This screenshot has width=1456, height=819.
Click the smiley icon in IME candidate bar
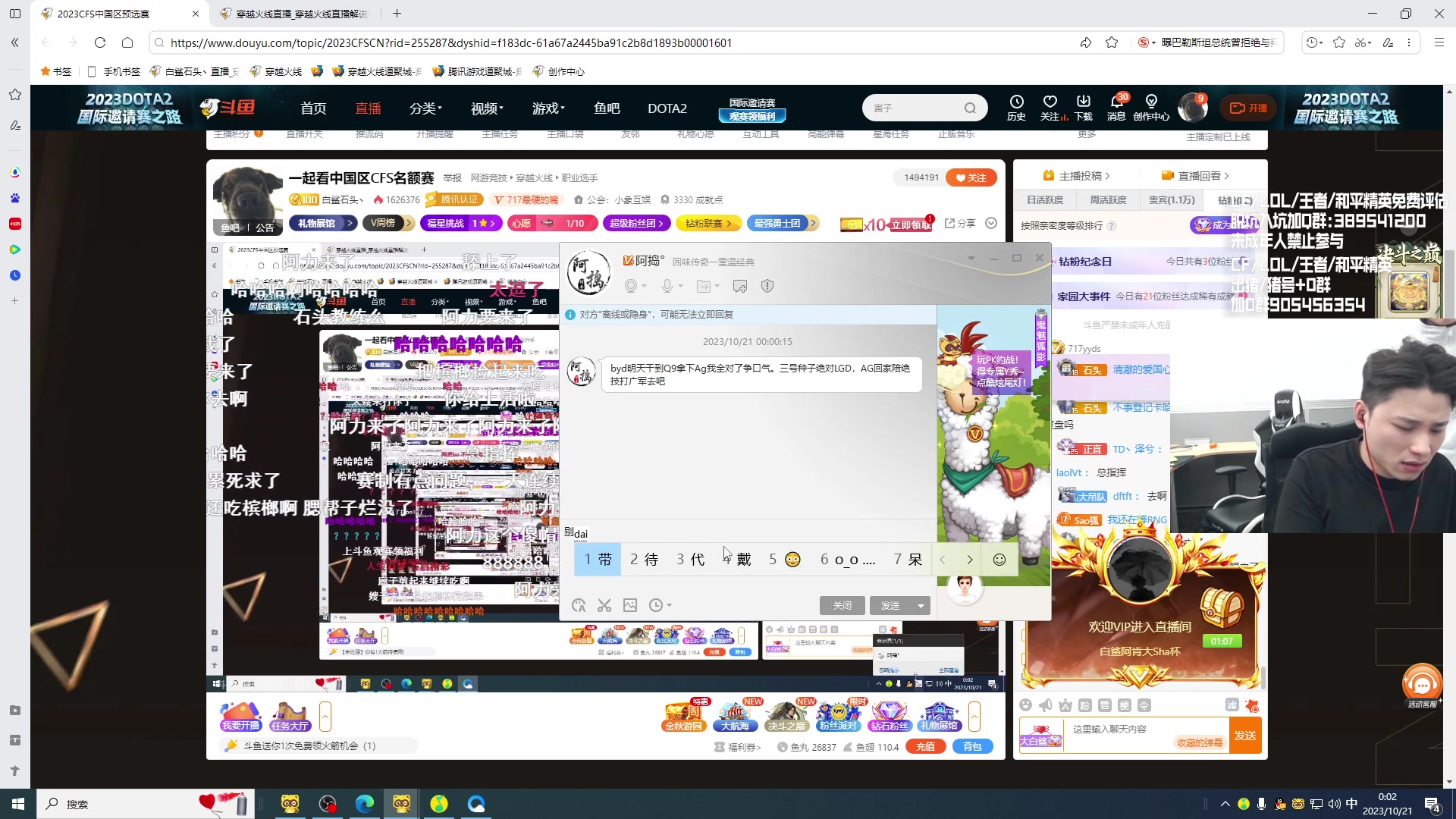(999, 560)
